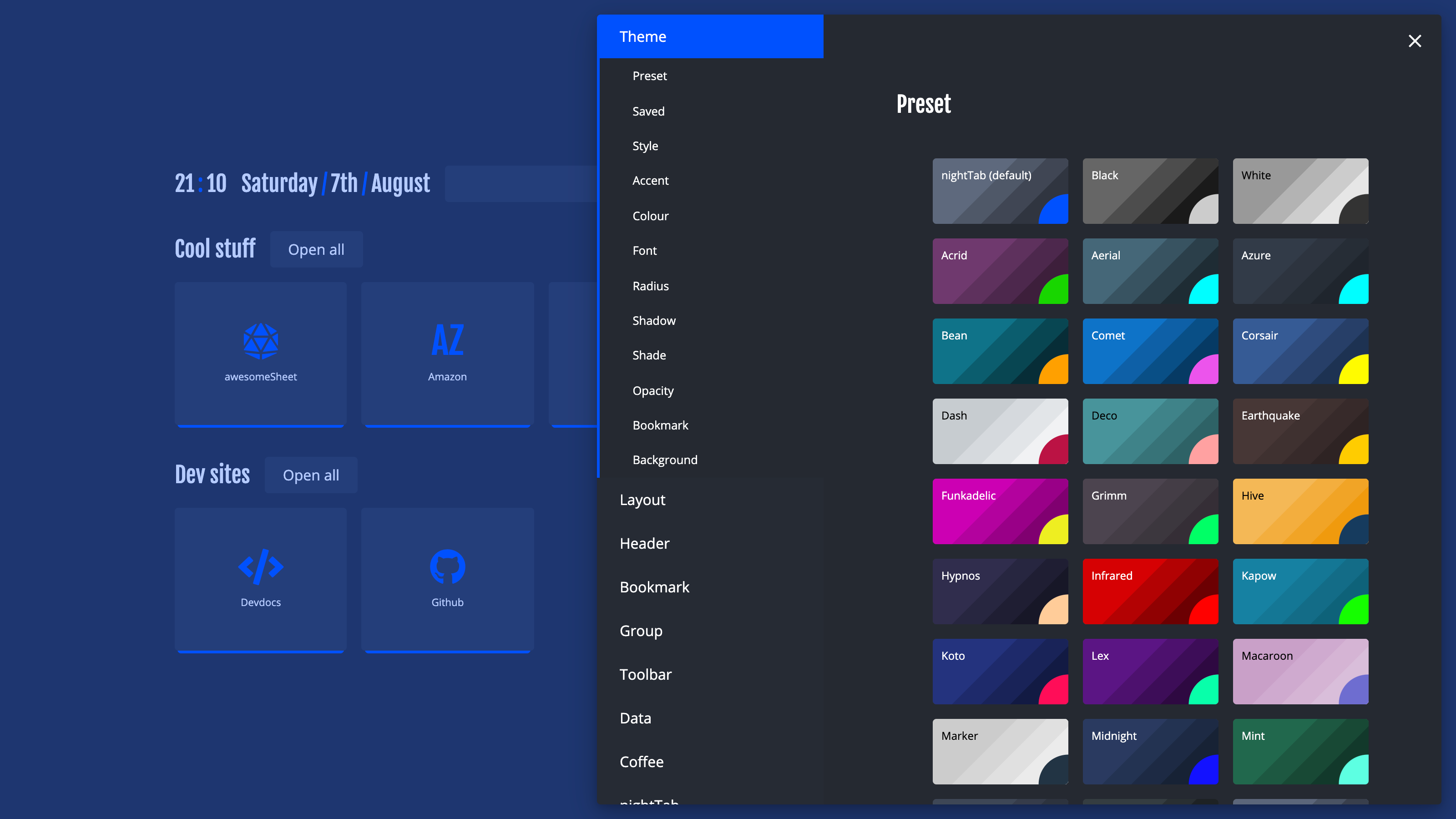Viewport: 1456px width, 819px height.
Task: Click the search input field
Action: point(520,184)
